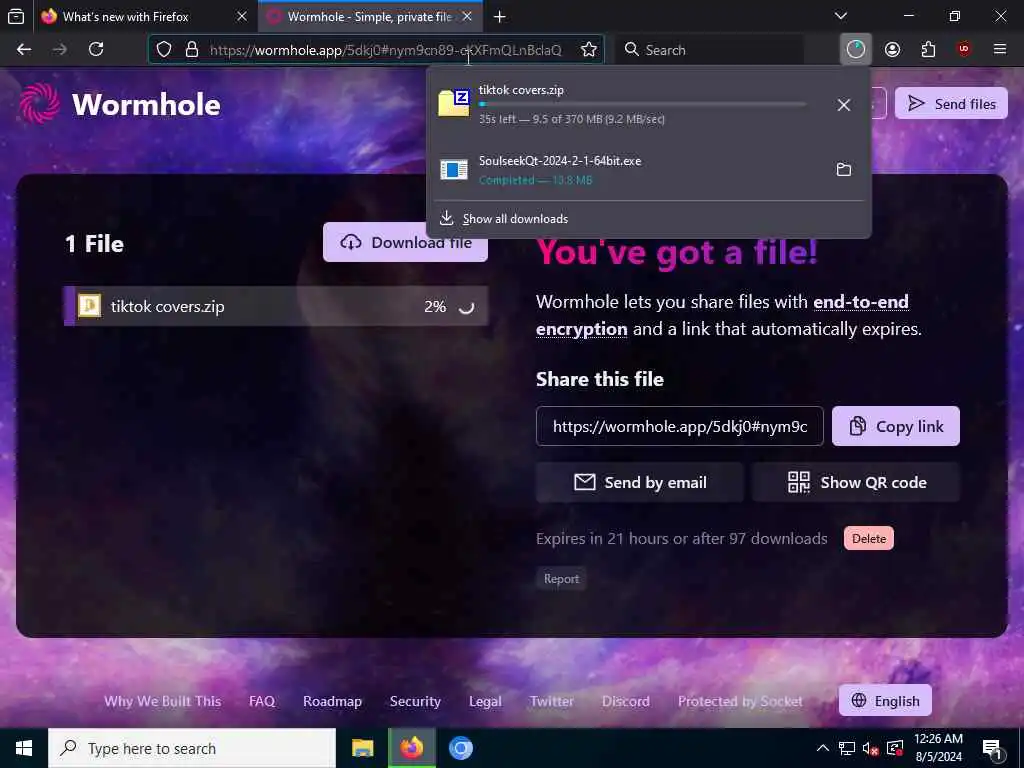The height and width of the screenshot is (768, 1024).
Task: Click the Download file button
Action: tap(406, 242)
